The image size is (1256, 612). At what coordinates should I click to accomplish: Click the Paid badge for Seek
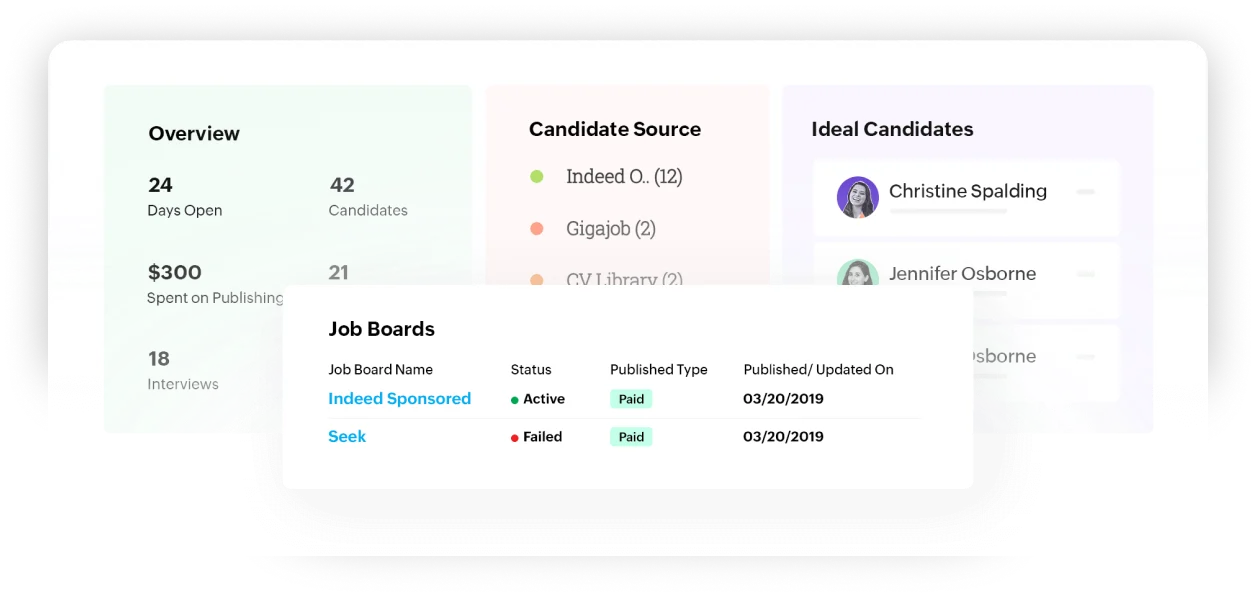[x=631, y=437]
